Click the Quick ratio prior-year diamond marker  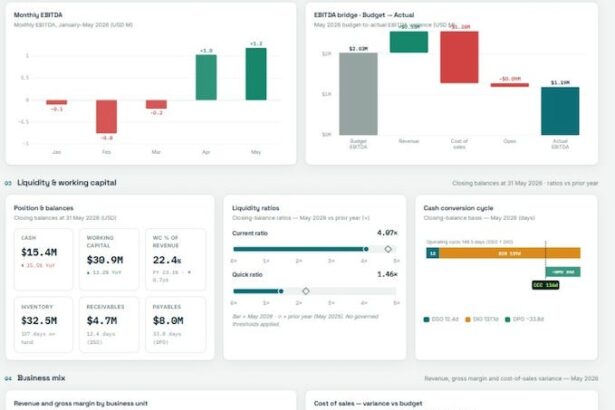click(306, 291)
